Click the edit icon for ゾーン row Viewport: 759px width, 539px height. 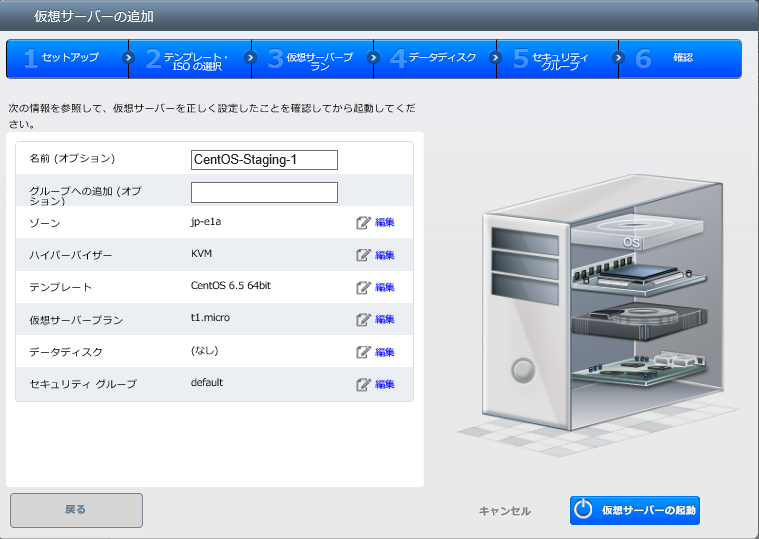click(x=364, y=223)
